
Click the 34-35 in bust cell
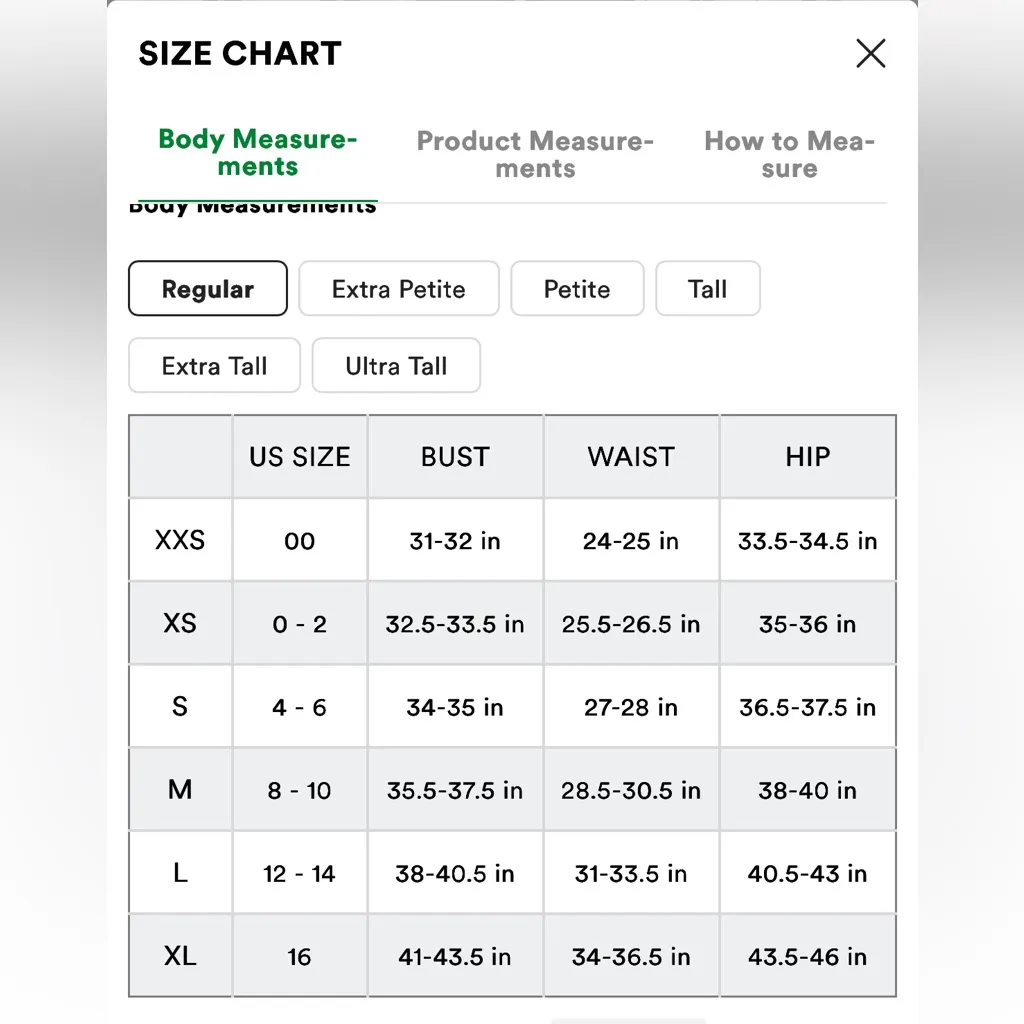[x=455, y=707]
